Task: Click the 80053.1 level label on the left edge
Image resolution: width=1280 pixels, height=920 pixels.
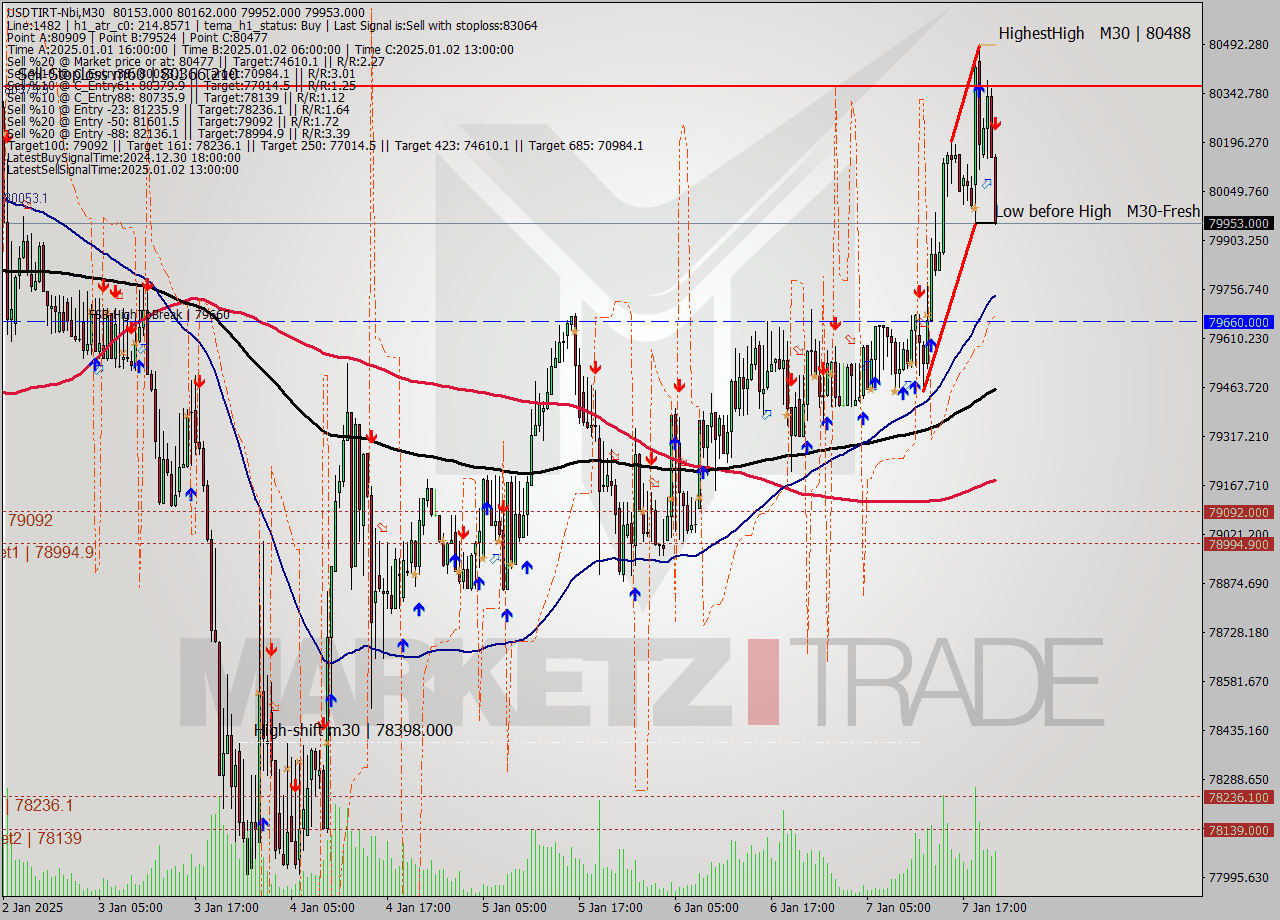Action: click(x=25, y=199)
